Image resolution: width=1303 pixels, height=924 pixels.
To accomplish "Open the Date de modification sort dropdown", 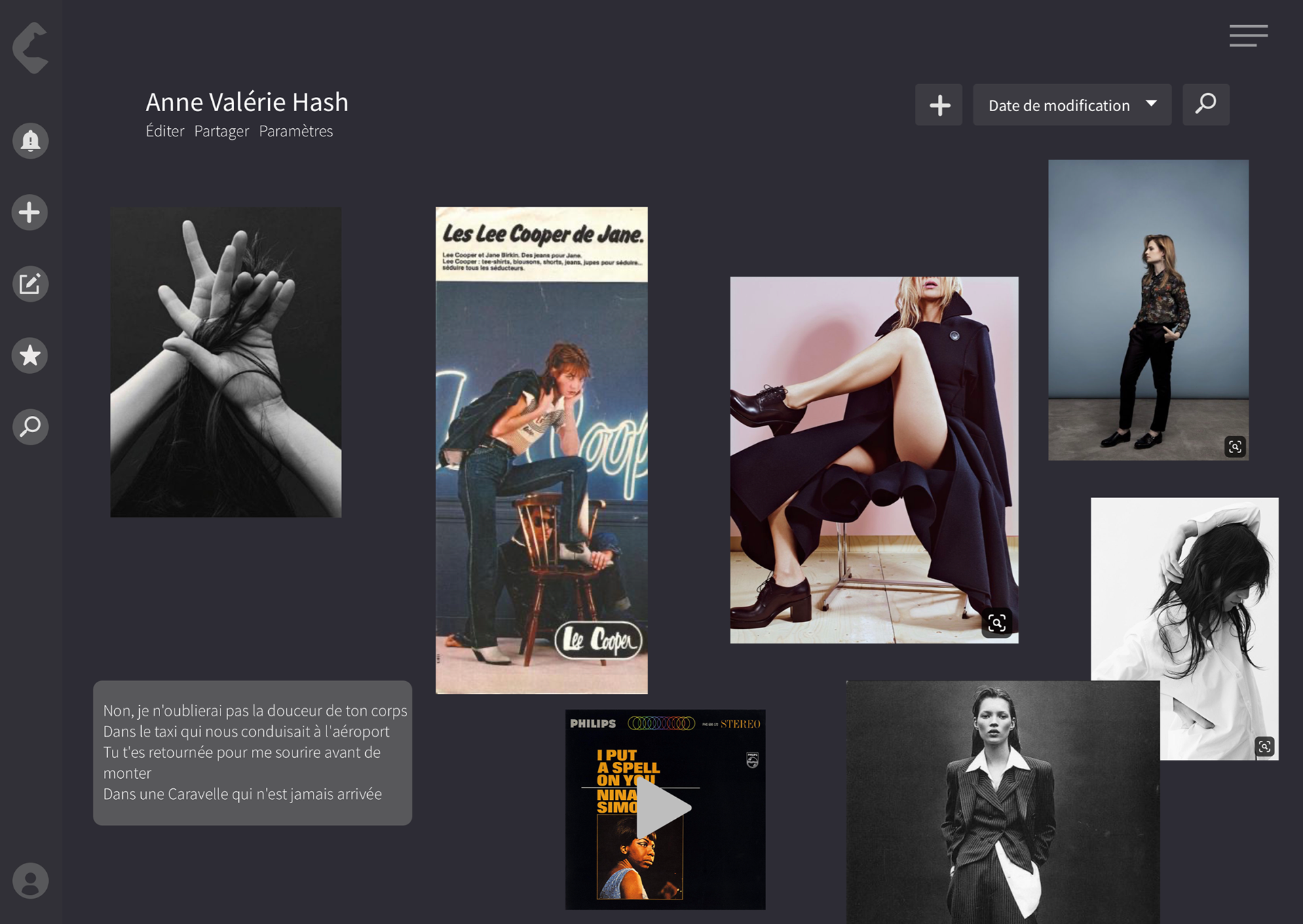I will coord(1072,105).
